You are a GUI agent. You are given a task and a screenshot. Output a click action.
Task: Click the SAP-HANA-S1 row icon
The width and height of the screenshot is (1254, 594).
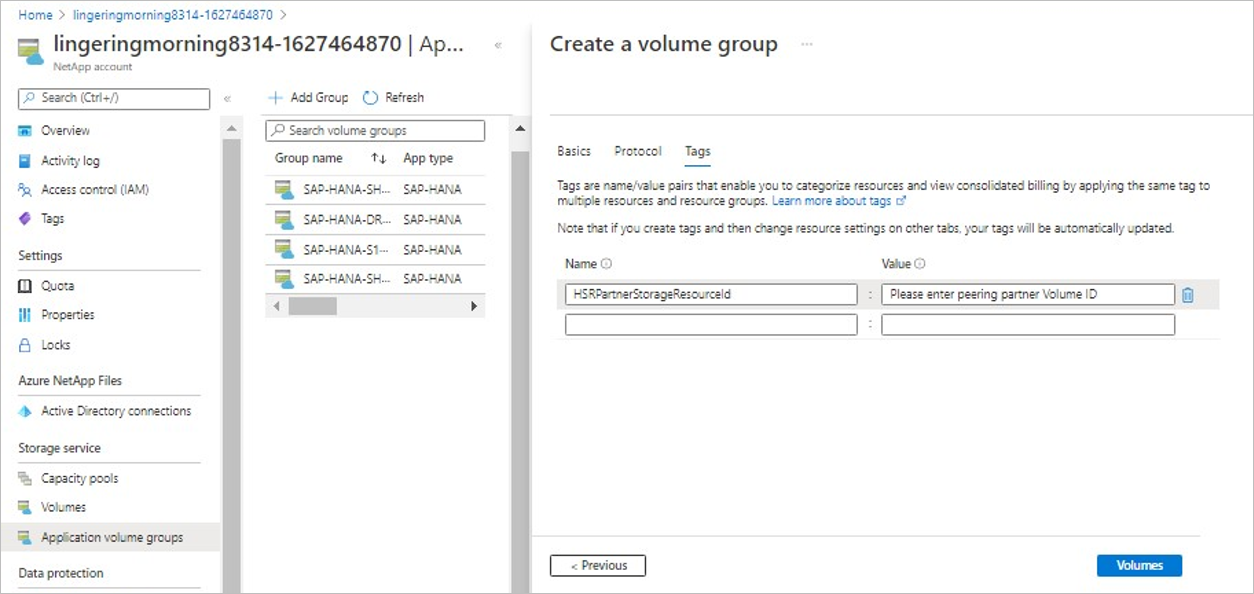[284, 250]
